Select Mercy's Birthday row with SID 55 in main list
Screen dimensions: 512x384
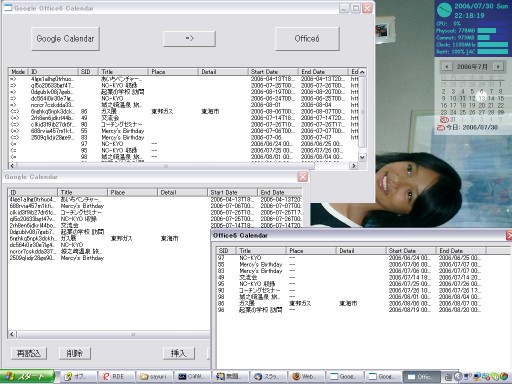(x=183, y=131)
